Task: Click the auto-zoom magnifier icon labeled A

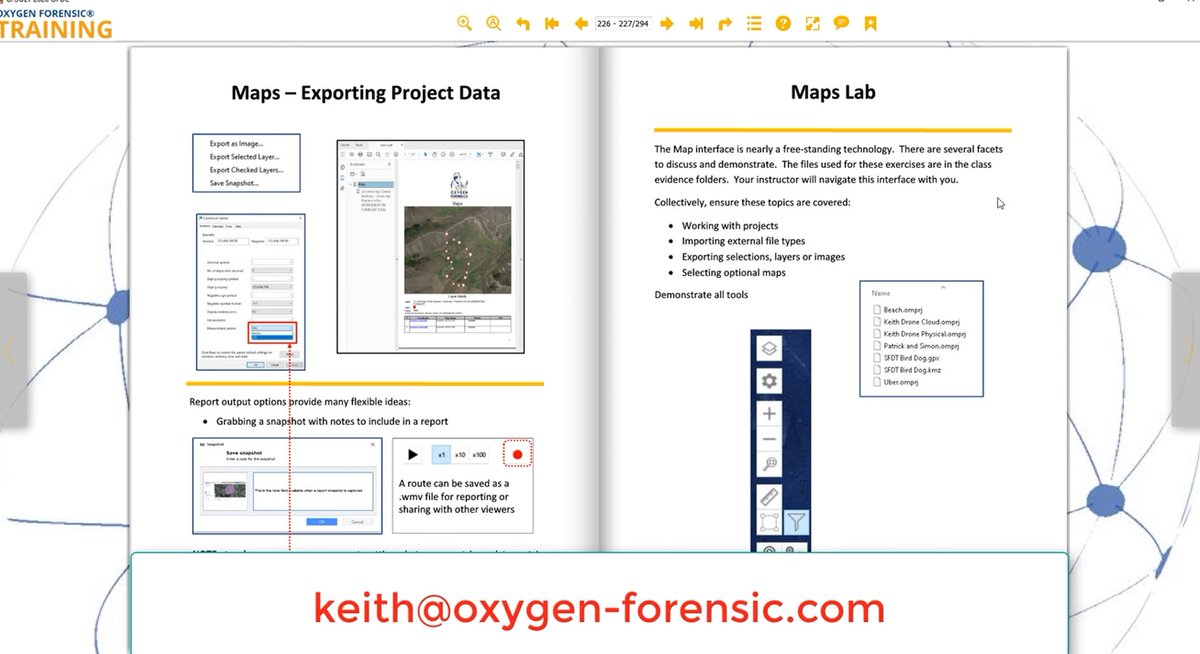Action: 493,23
